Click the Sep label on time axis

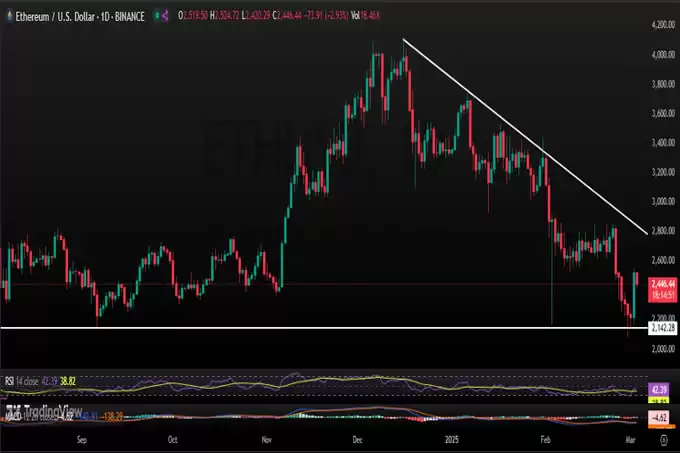pos(82,440)
